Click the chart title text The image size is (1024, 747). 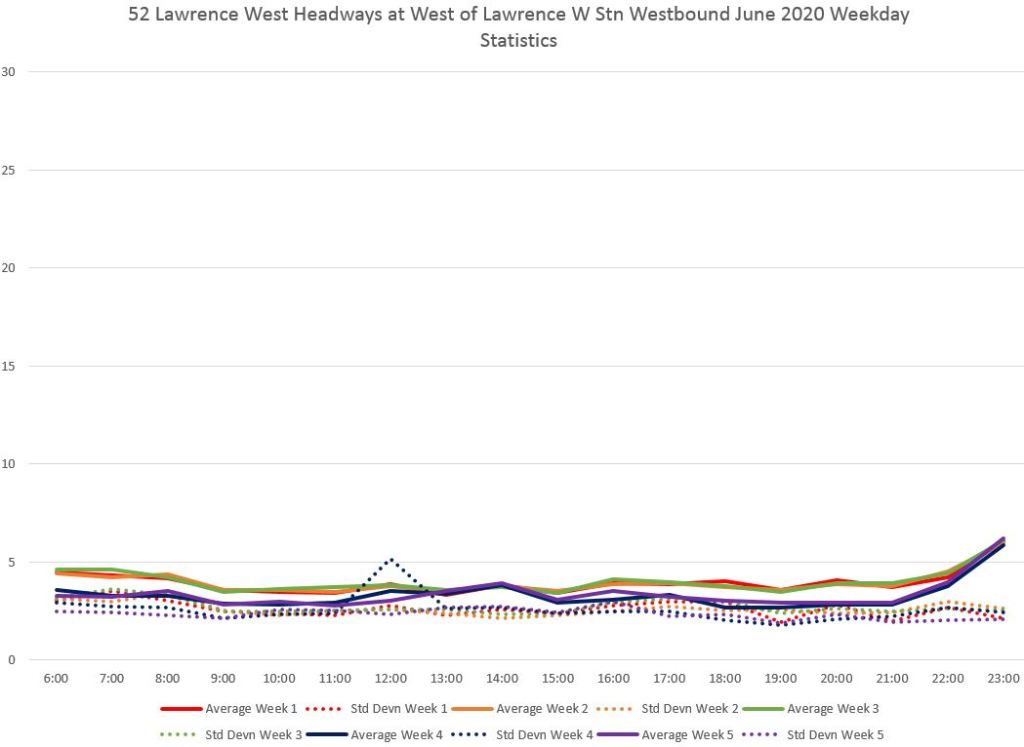coord(511,28)
